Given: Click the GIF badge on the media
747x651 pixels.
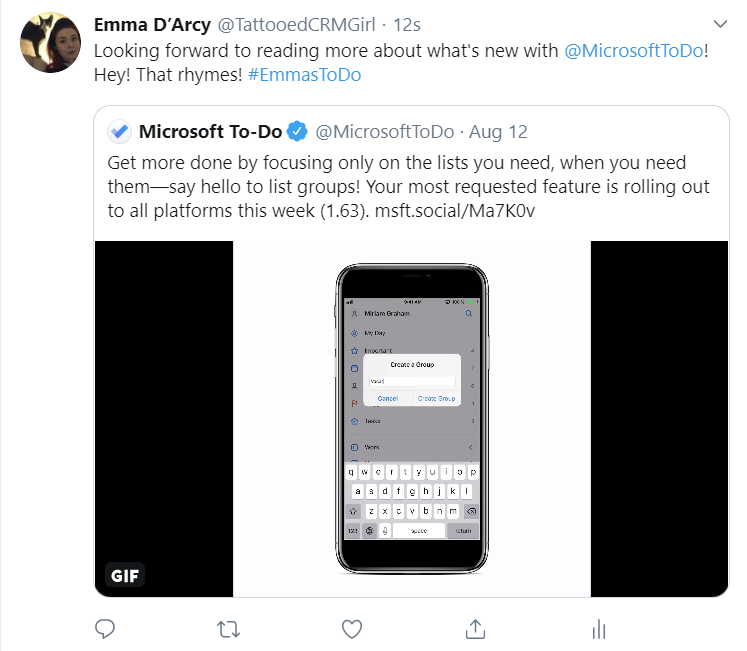Looking at the screenshot, I should click(x=124, y=576).
